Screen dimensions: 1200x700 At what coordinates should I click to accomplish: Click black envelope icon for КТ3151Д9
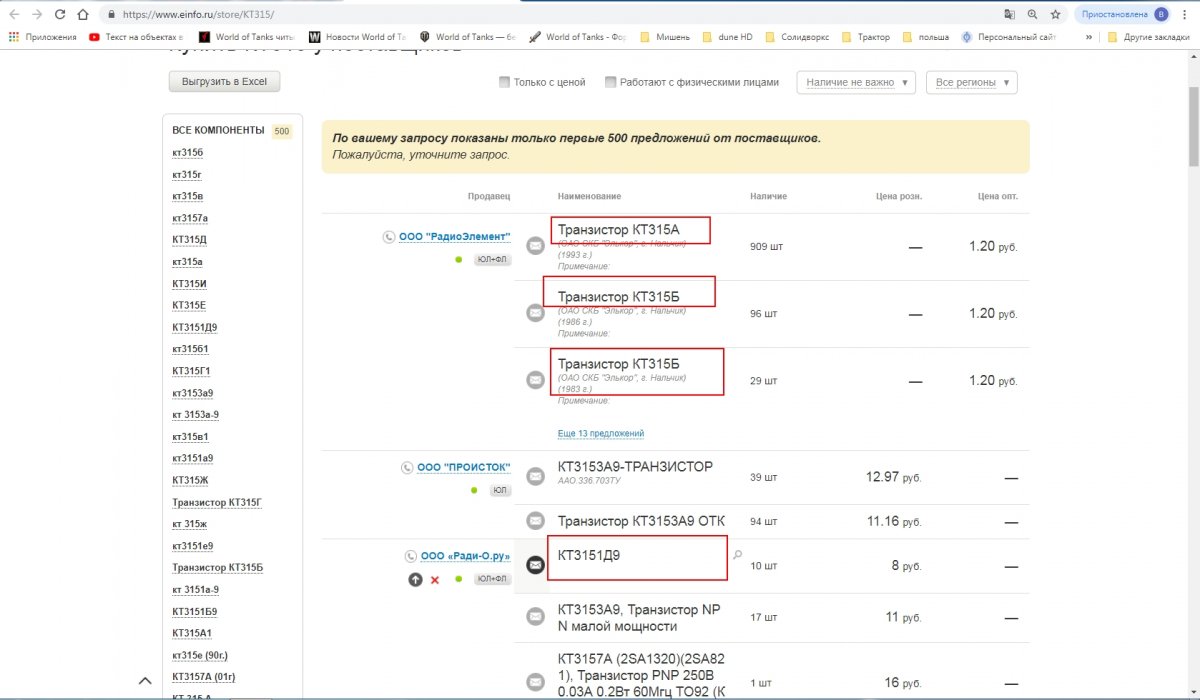pyautogui.click(x=536, y=566)
